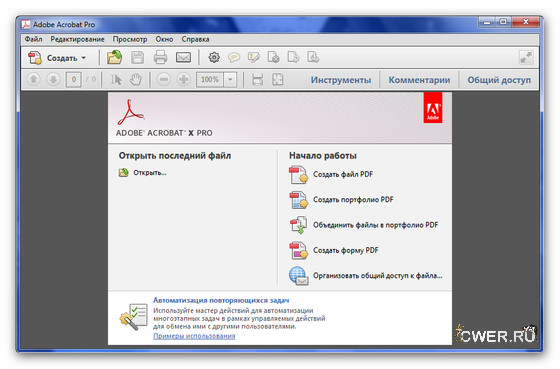Open the Инструменты panel

tap(341, 80)
